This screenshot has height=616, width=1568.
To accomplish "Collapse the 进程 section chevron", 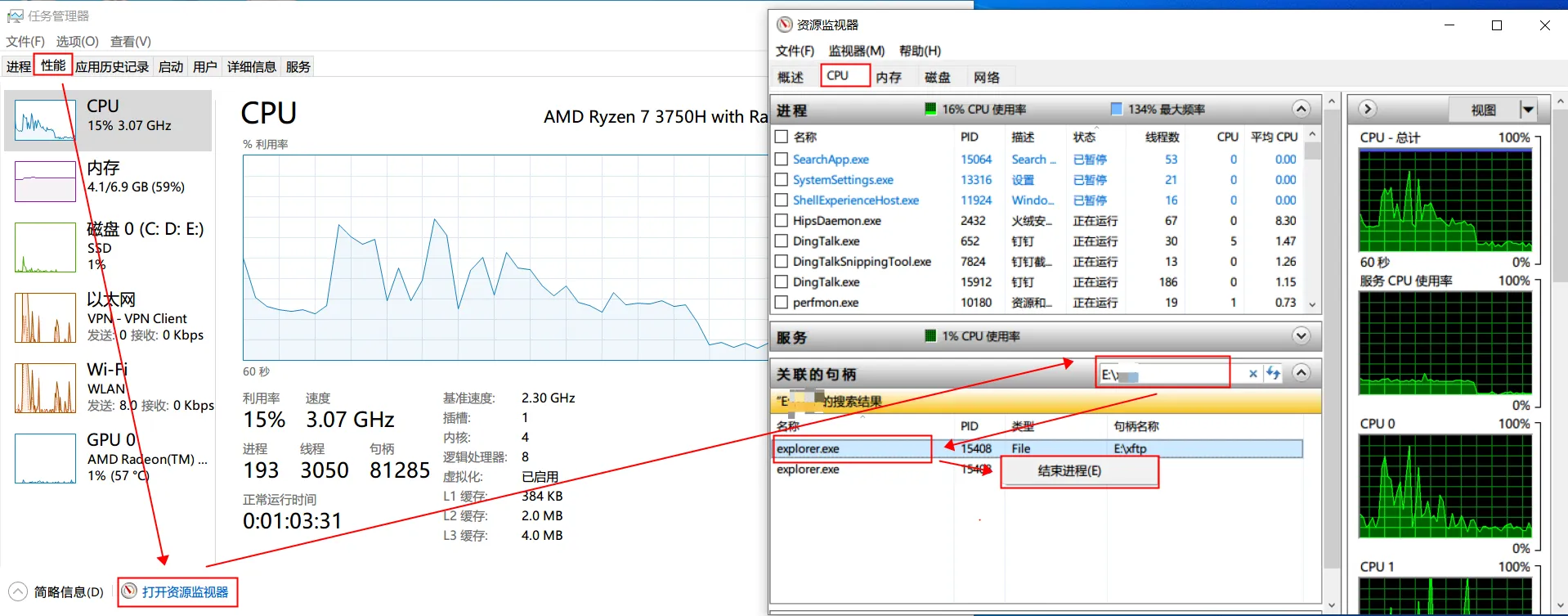I will pos(1301,109).
